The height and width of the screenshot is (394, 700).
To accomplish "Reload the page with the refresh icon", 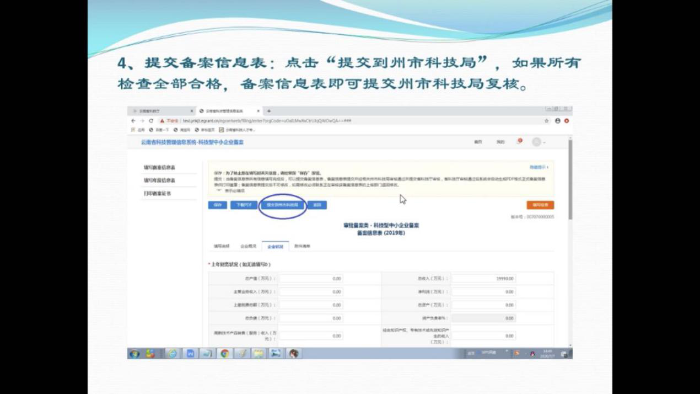I will [151, 121].
